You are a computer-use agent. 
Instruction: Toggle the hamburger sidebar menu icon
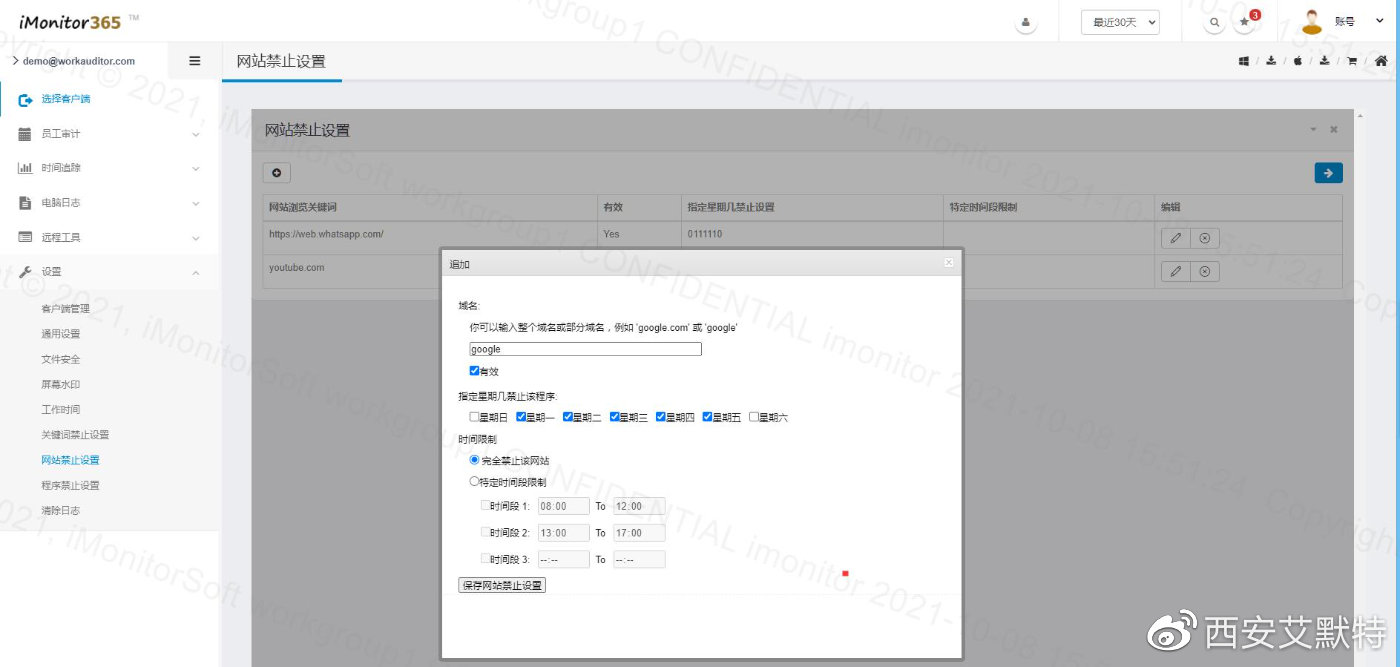pyautogui.click(x=195, y=61)
